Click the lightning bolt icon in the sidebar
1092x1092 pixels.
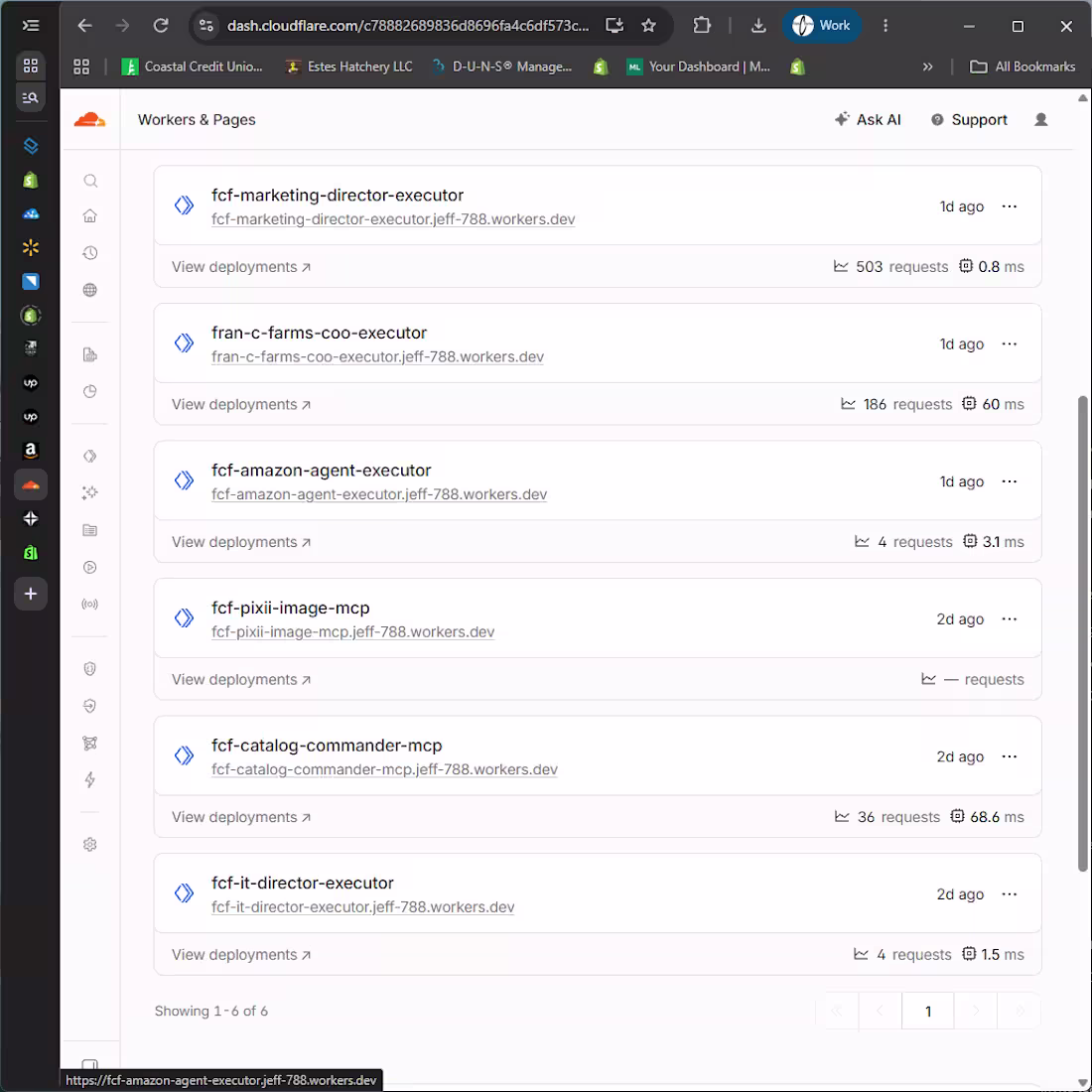89,780
